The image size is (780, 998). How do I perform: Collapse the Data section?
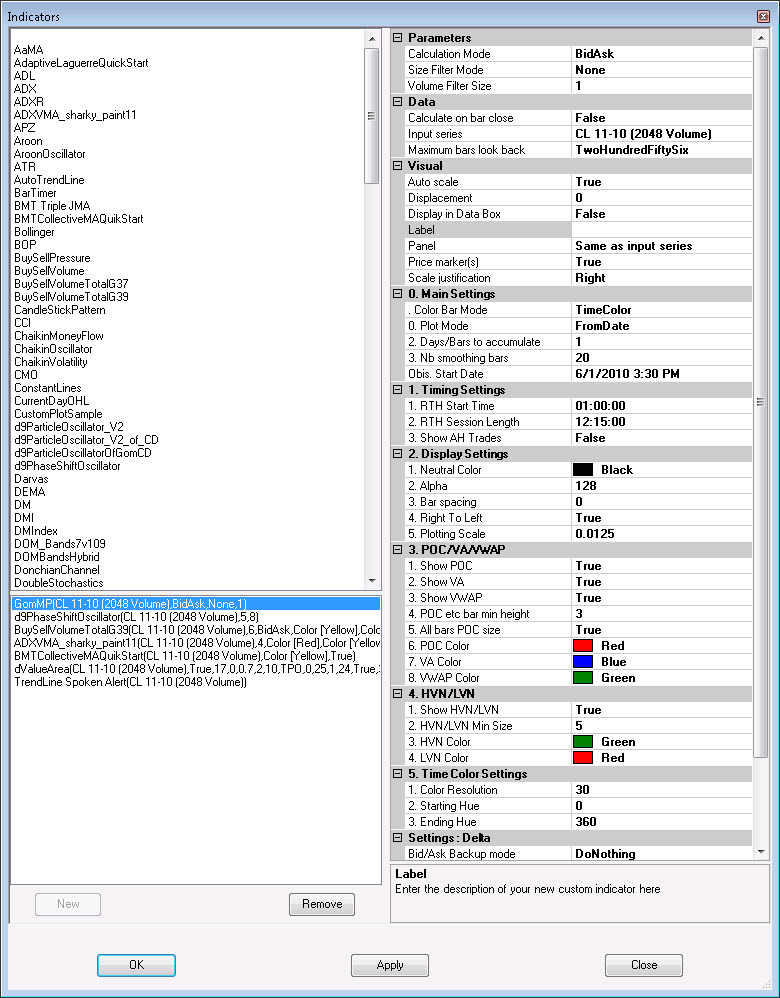tap(397, 102)
